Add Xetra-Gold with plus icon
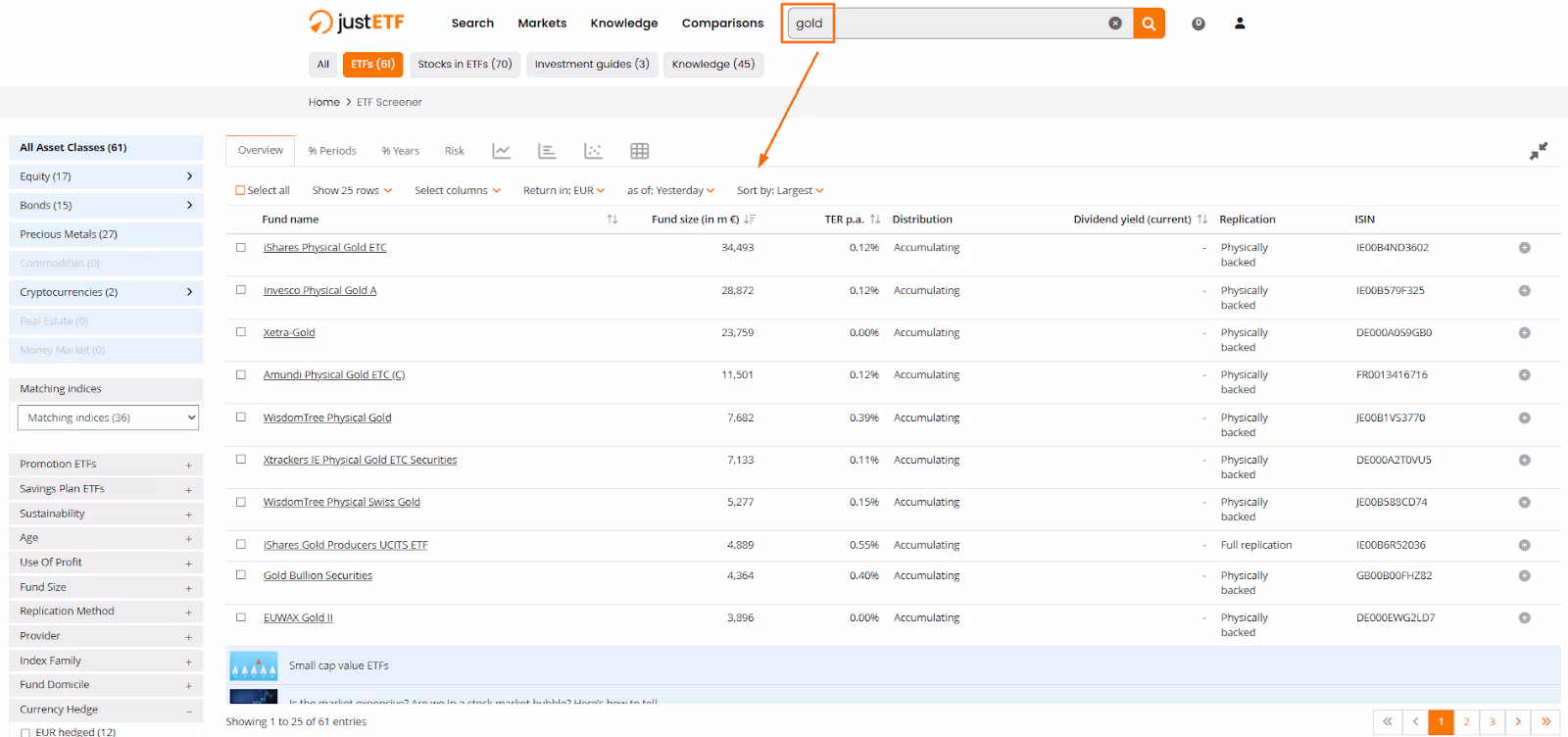Viewport: 1568px width, 737px height. (1524, 333)
